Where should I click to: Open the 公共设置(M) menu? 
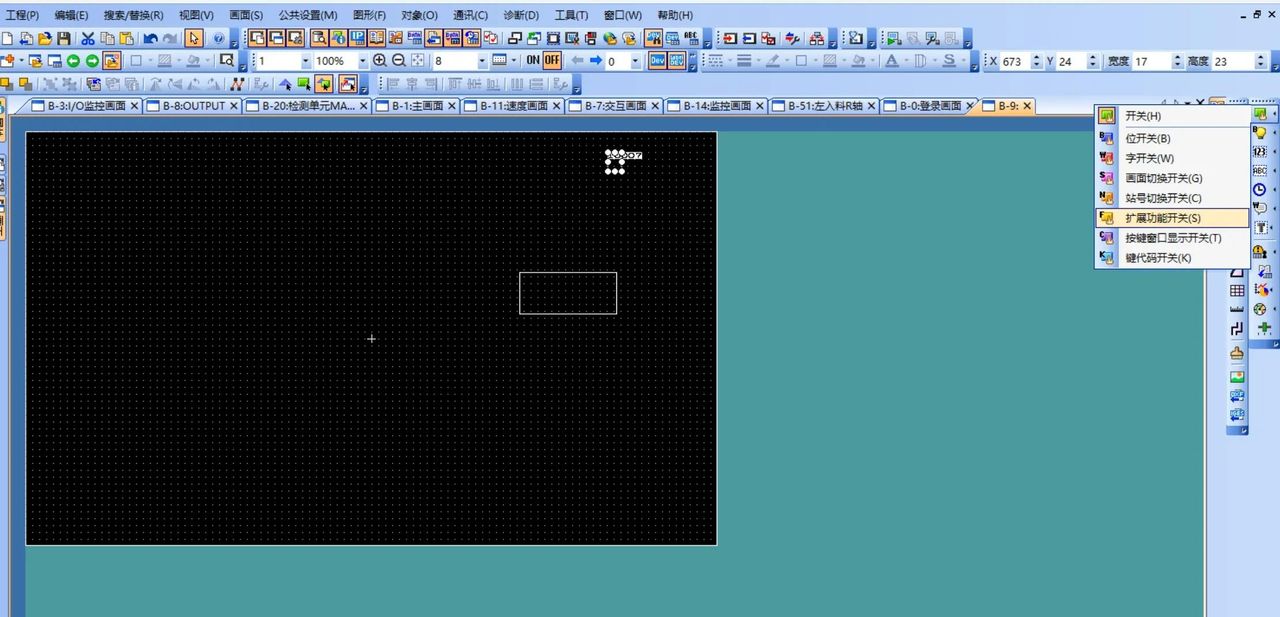(x=308, y=15)
